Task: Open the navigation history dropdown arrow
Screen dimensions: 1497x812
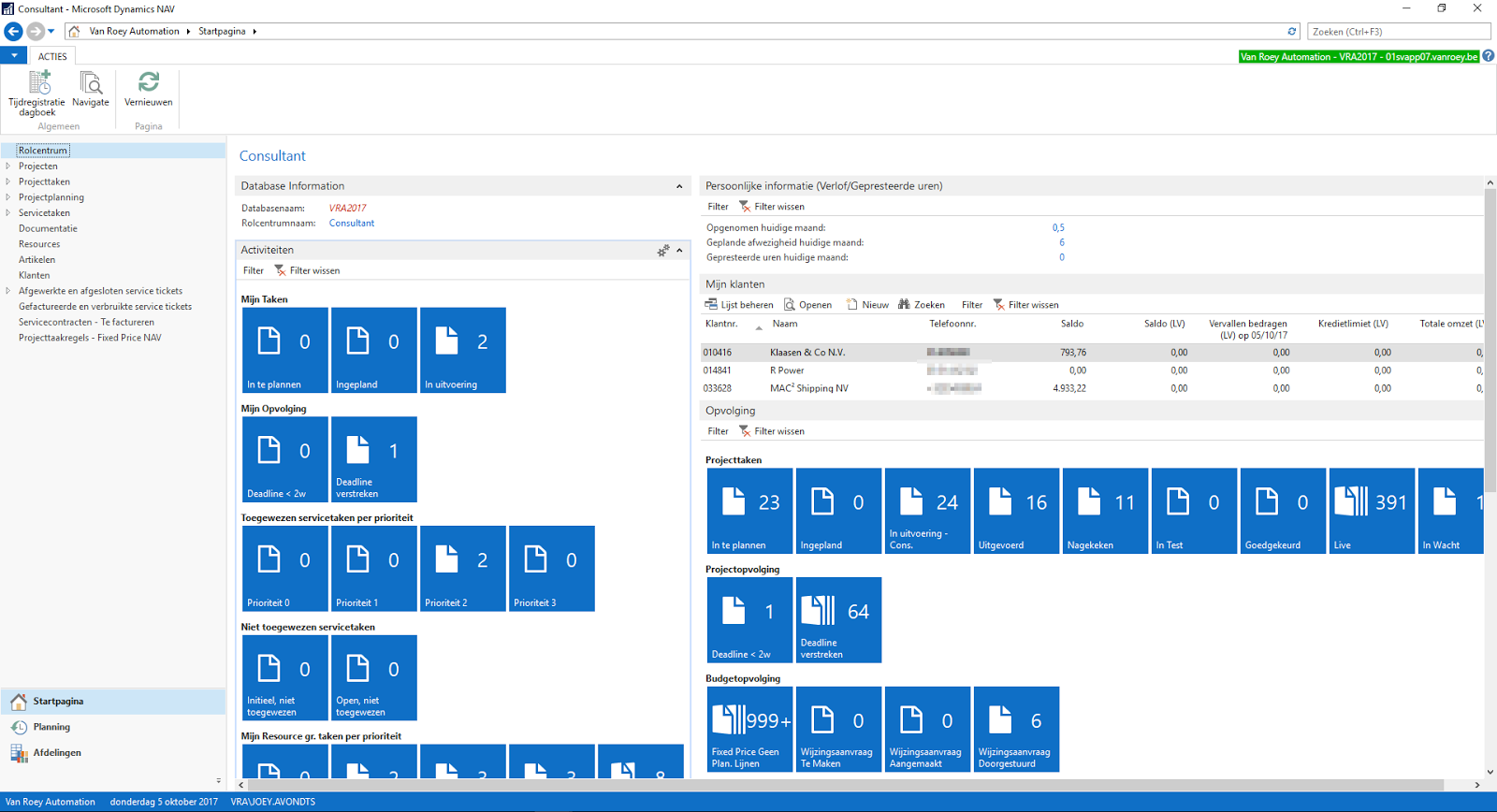Action: click(51, 31)
